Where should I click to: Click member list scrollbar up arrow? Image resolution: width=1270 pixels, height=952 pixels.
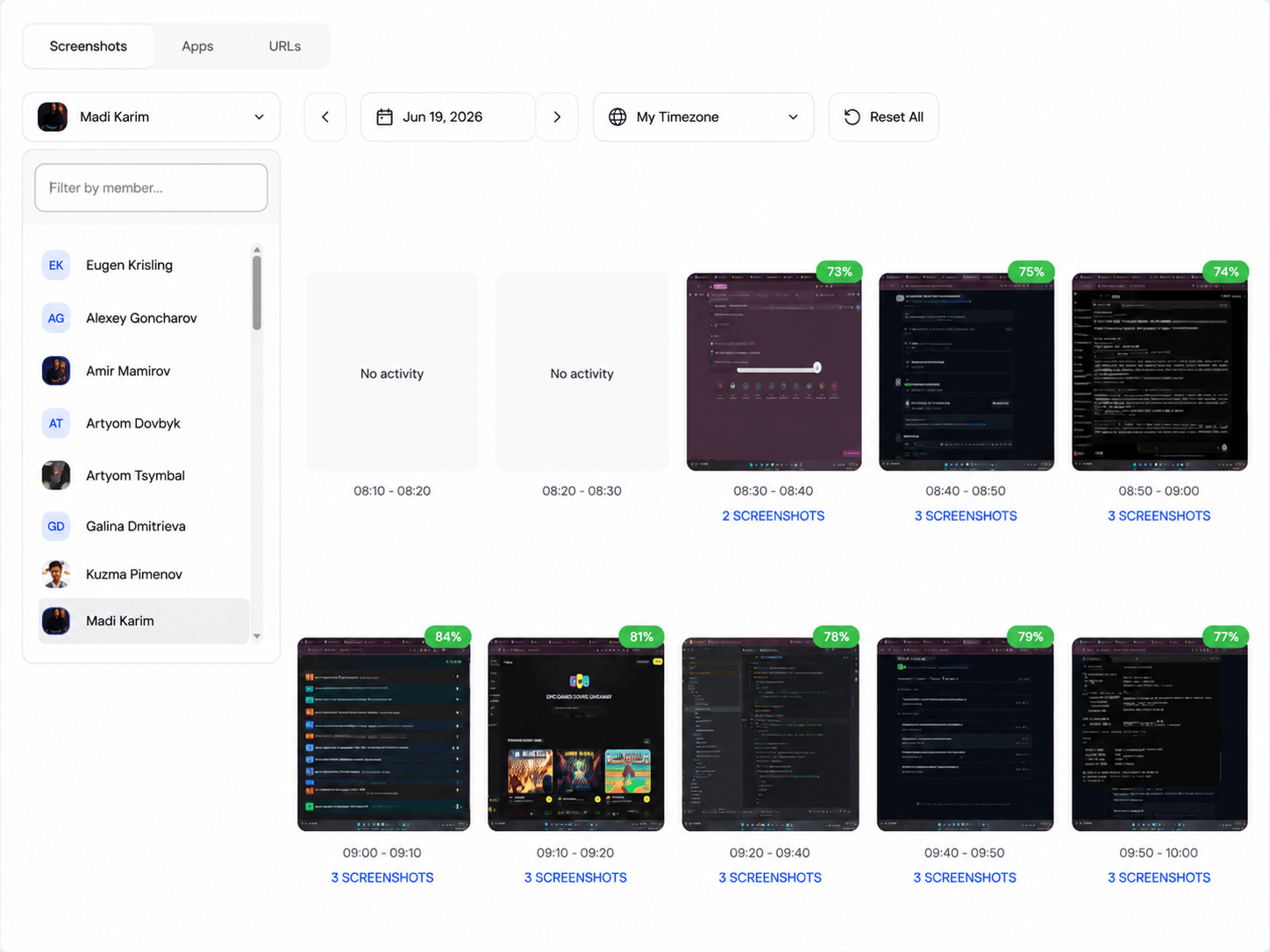(257, 250)
